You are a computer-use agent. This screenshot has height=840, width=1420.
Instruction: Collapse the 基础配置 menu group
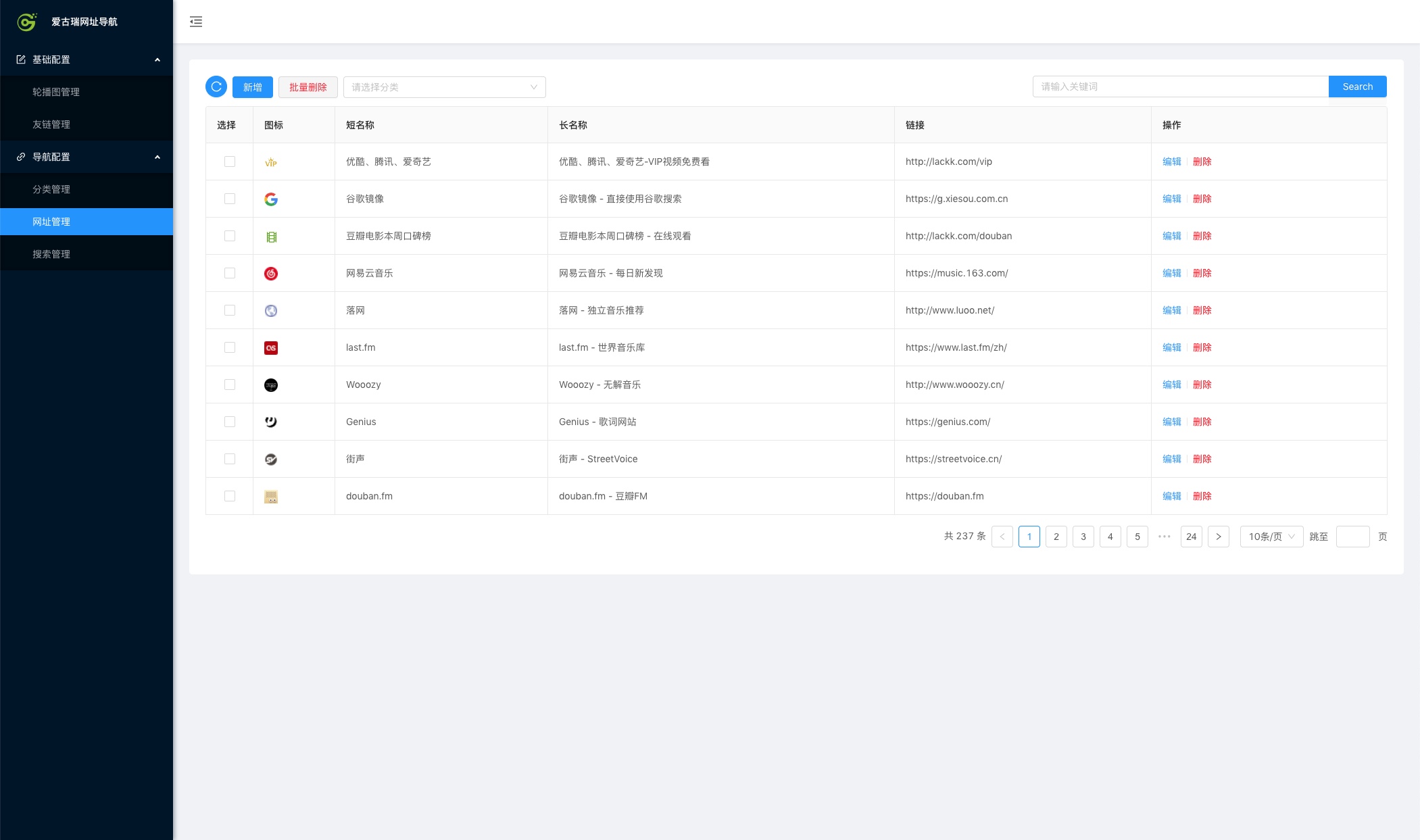pyautogui.click(x=87, y=59)
